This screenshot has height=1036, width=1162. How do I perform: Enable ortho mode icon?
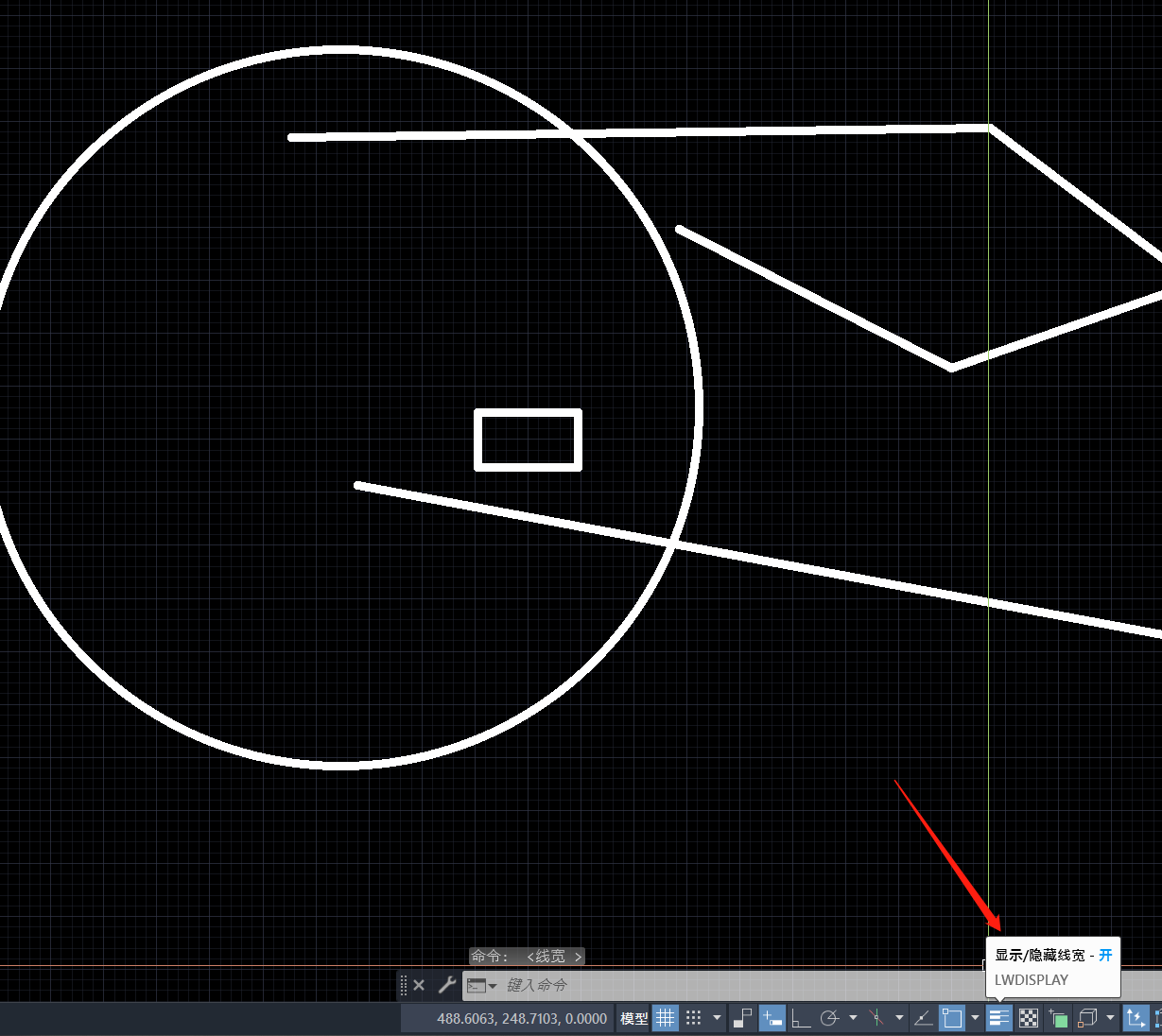point(801,1018)
